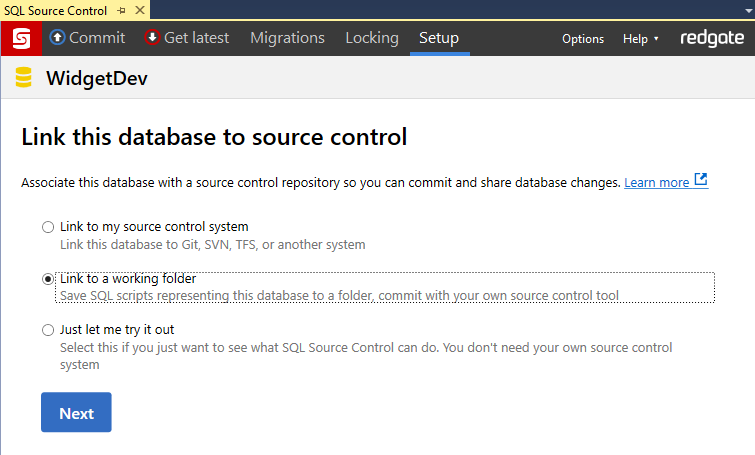Go to the Setup tab
Image resolution: width=755 pixels, height=455 pixels.
(439, 38)
